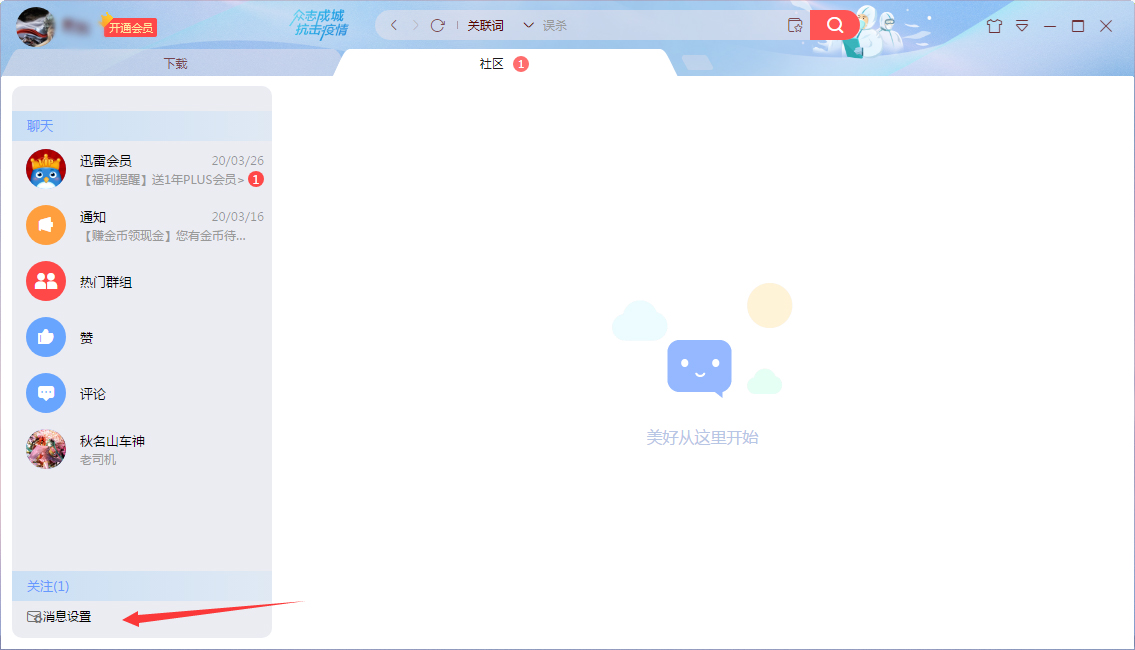Open the collection favorites icon beside search
The width and height of the screenshot is (1135, 650).
tap(795, 24)
